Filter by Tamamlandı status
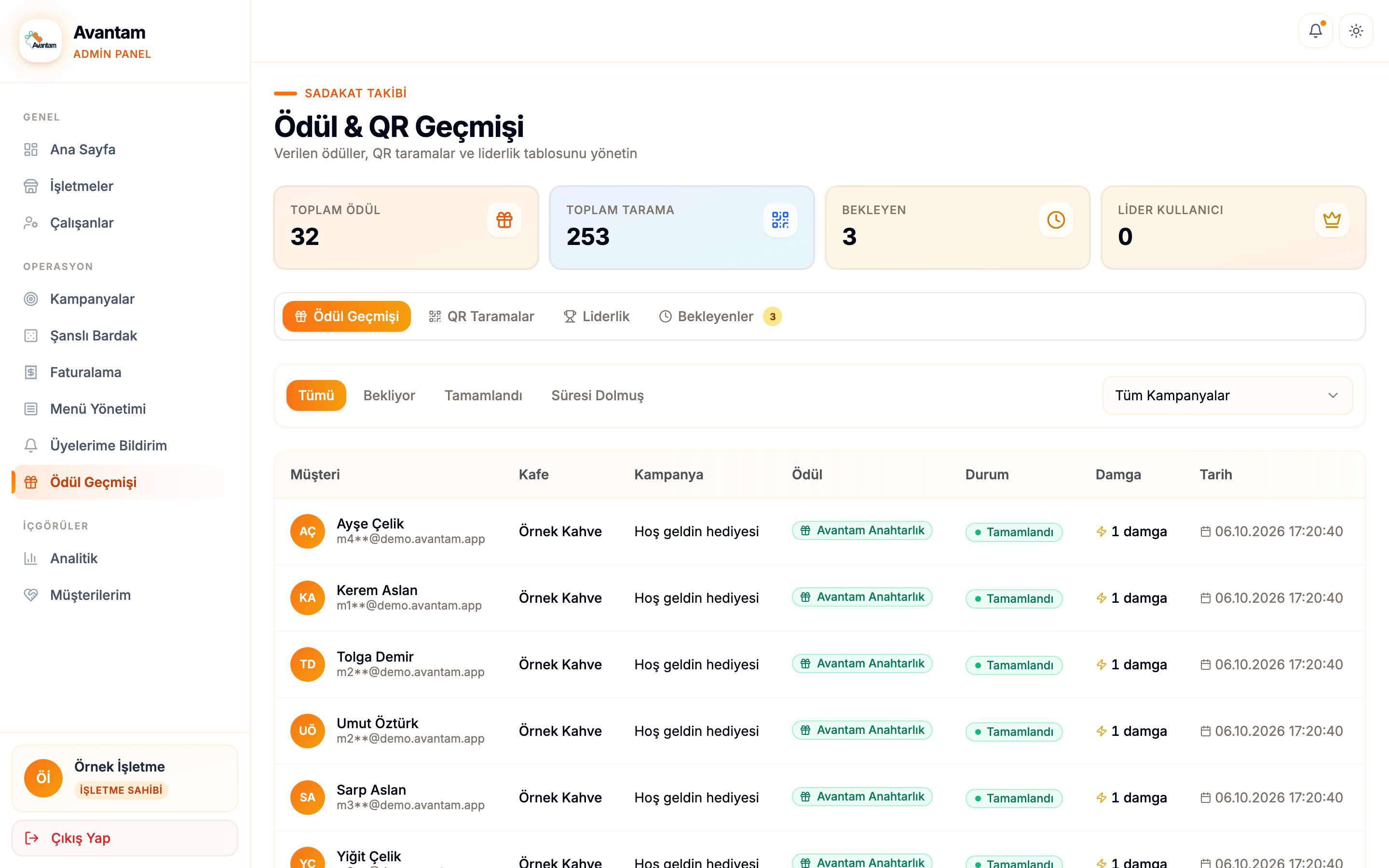The height and width of the screenshot is (868, 1389). tap(483, 395)
